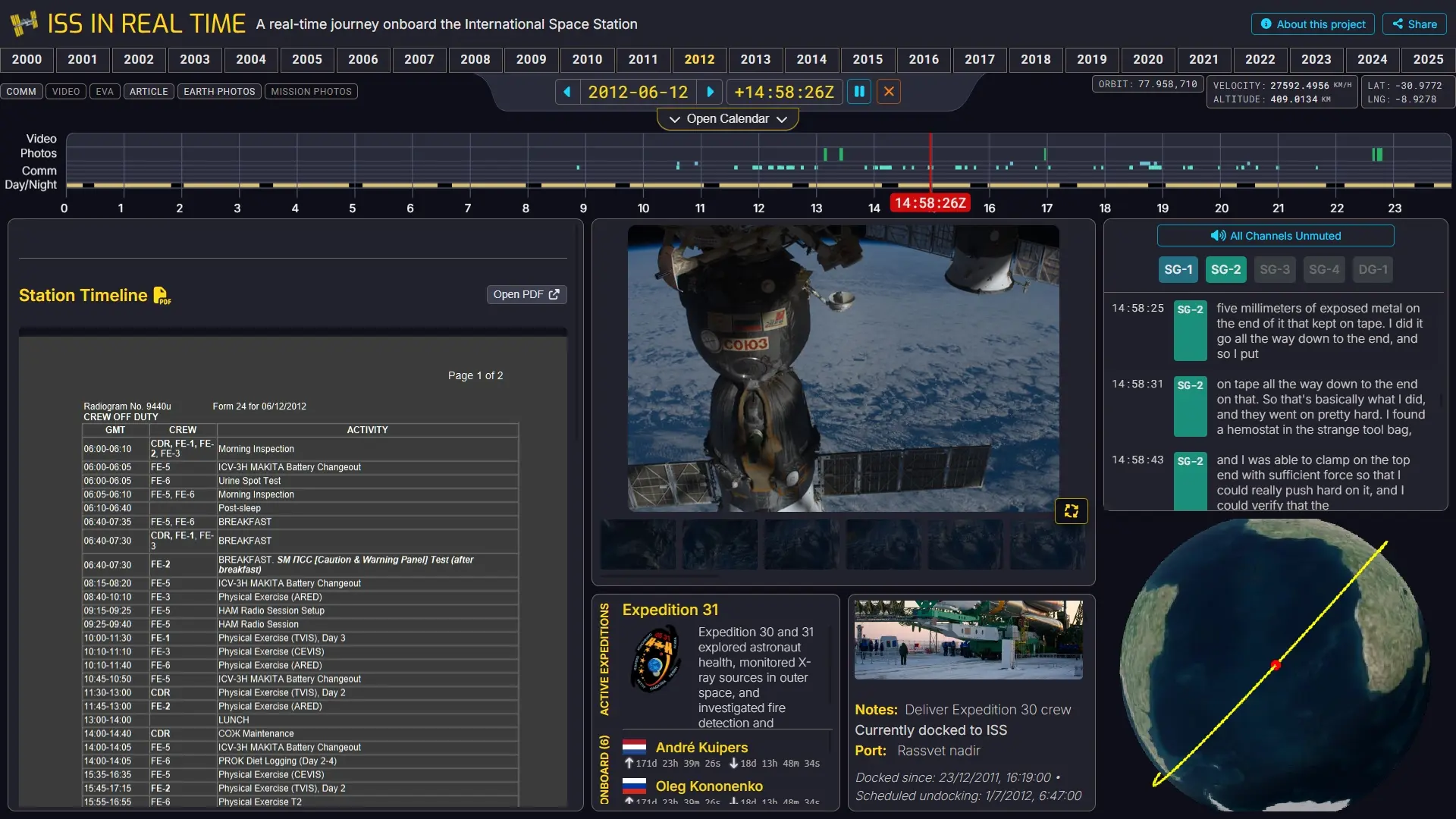1456x819 pixels.
Task: Click the fullscreen icon on photo
Action: click(x=1071, y=511)
